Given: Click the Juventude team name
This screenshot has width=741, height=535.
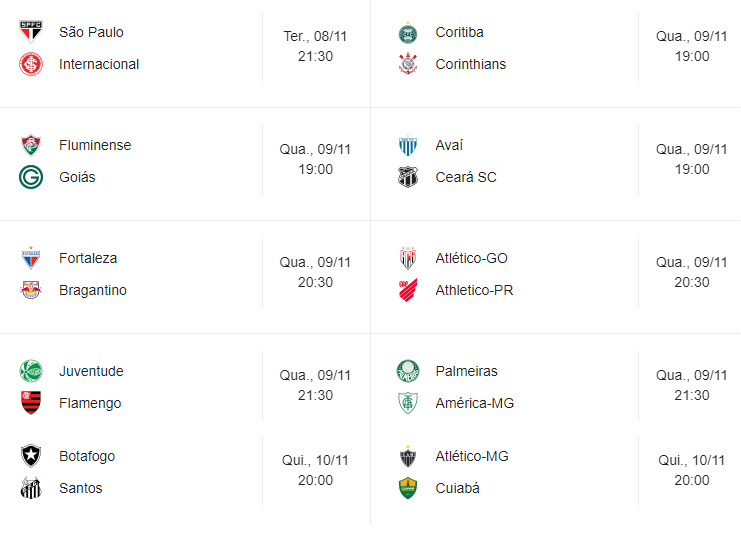Looking at the screenshot, I should pos(91,371).
